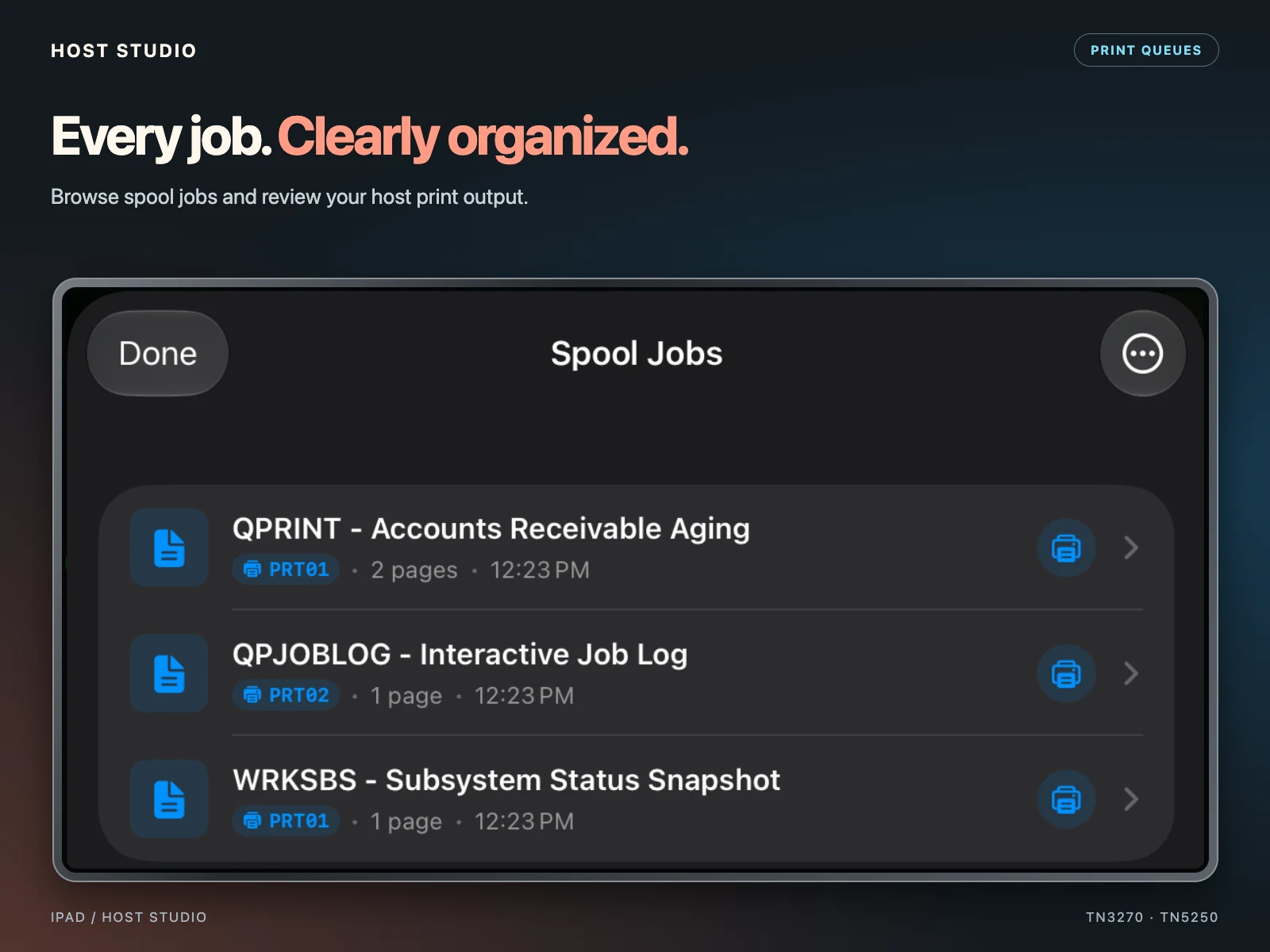Click the TN3270 · TN5250 footer text
1270x952 pixels.
click(1152, 917)
